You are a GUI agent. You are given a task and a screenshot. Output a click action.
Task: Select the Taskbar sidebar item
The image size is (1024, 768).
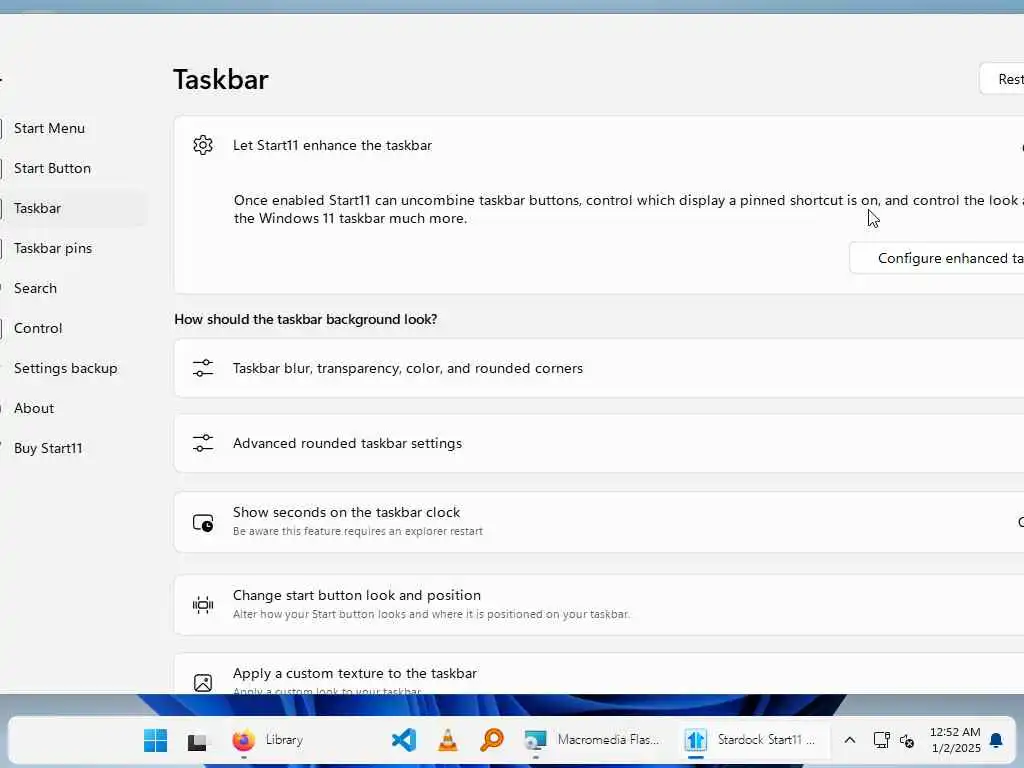coord(37,208)
